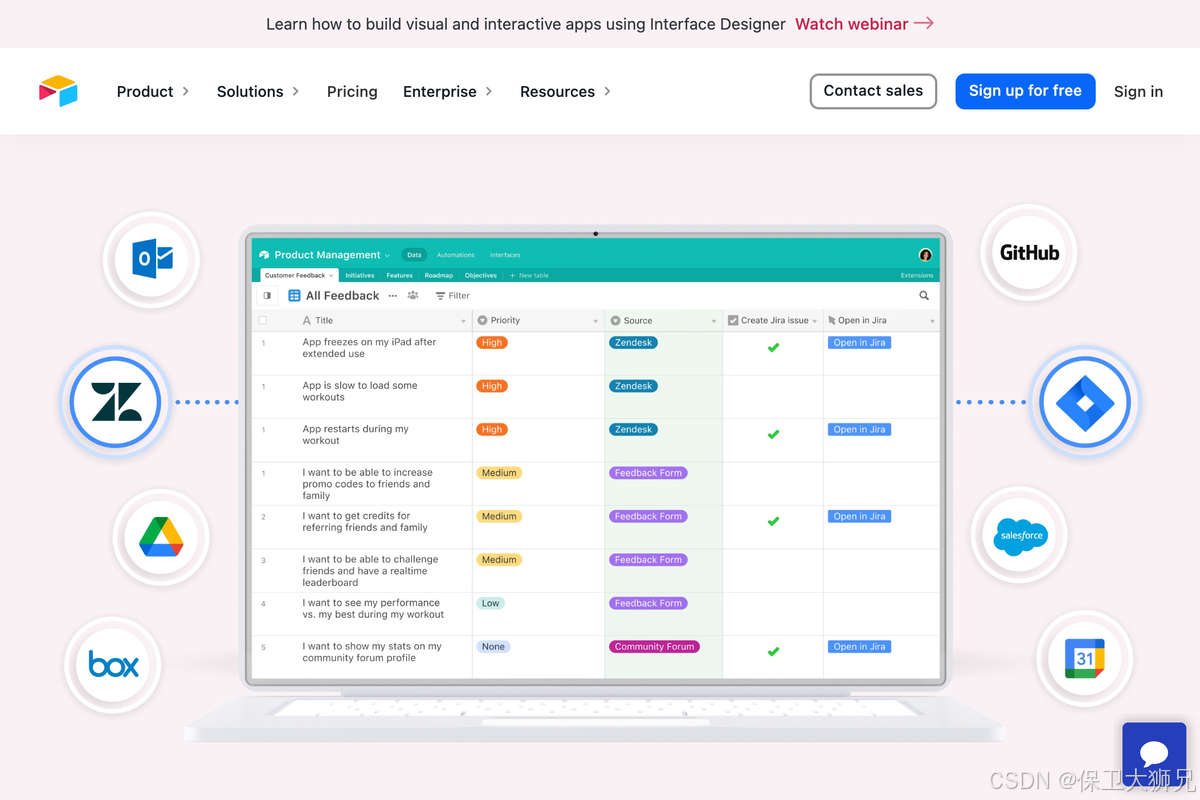
Task: Click the share collaborators people icon
Action: coord(413,296)
